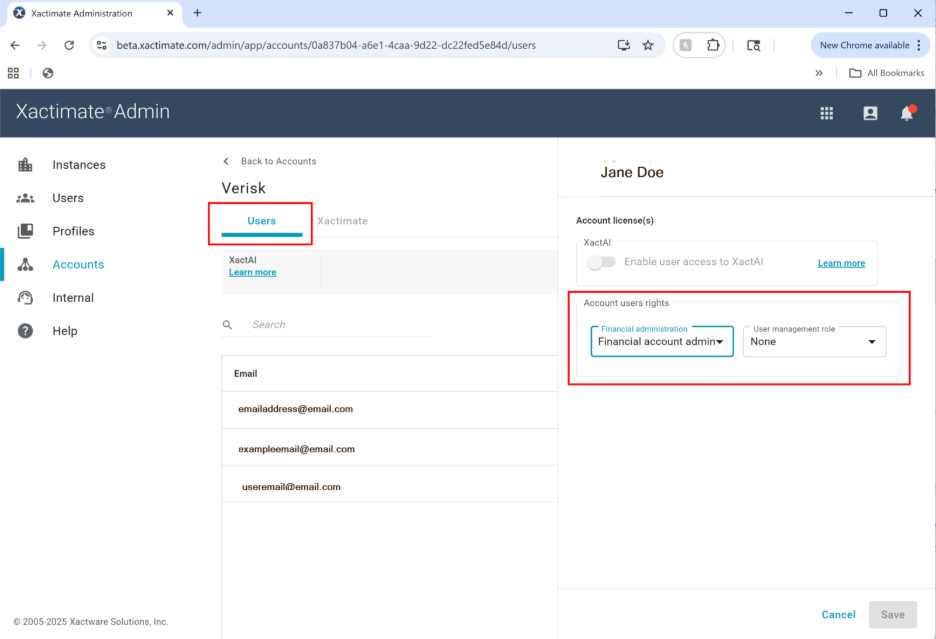This screenshot has width=936, height=639.
Task: Switch to the Xactimate tab
Action: tap(343, 221)
